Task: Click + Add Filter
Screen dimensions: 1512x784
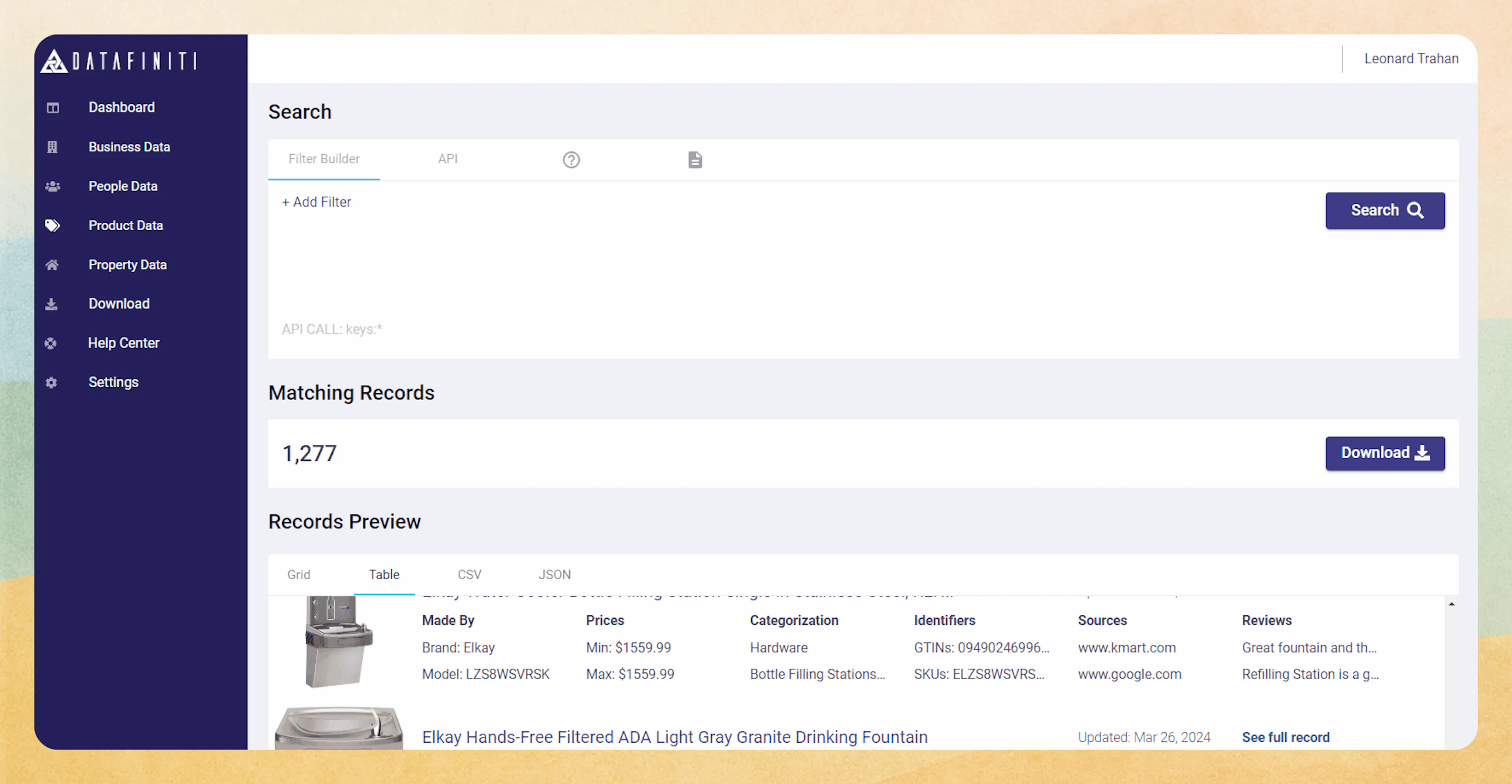Action: point(316,202)
